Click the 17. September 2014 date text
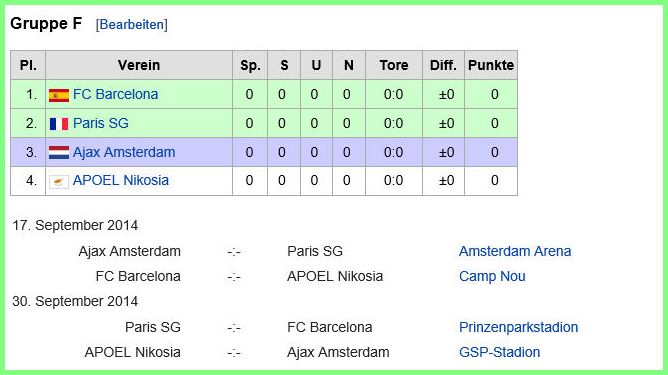Image resolution: width=668 pixels, height=375 pixels. [x=75, y=225]
